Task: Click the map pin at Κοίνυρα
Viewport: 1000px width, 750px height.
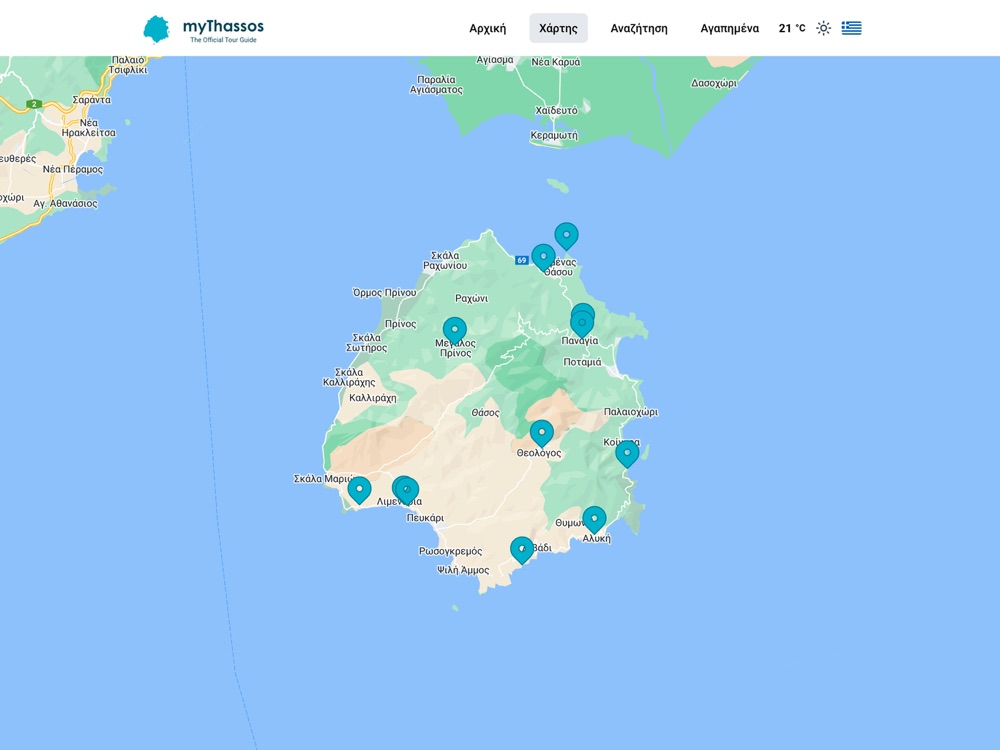Action: tap(626, 453)
